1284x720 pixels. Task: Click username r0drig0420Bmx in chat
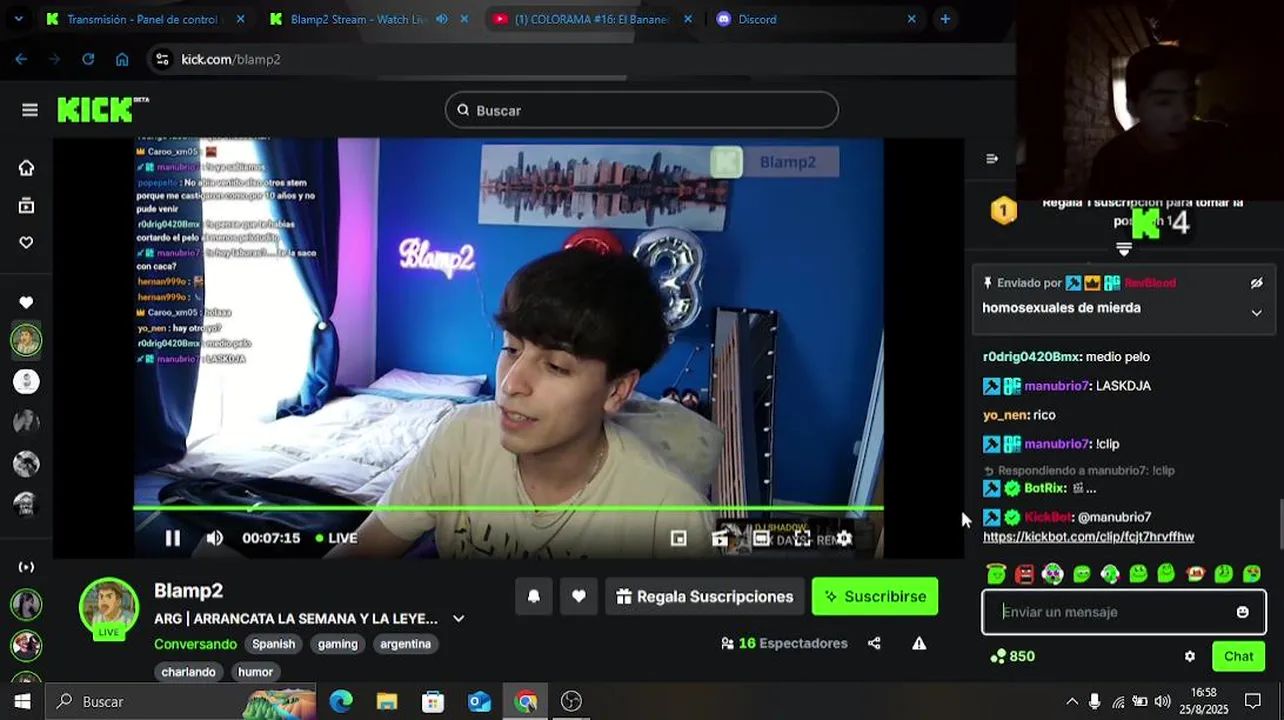click(x=1031, y=356)
